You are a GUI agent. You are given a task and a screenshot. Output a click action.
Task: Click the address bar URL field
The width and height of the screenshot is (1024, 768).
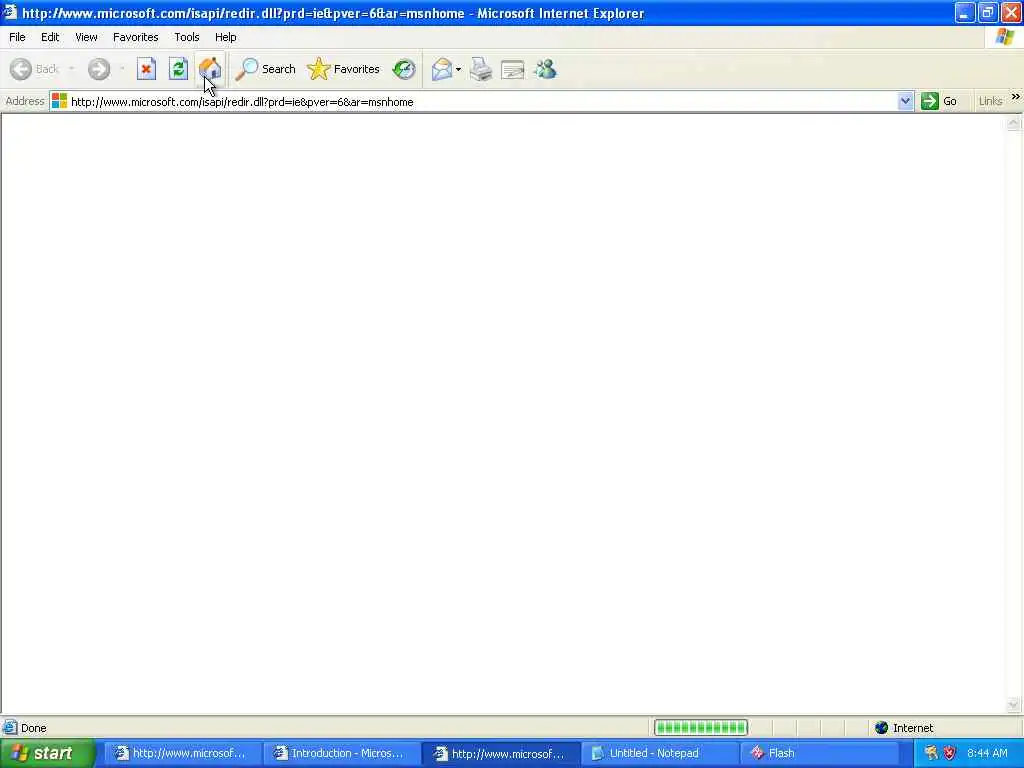point(482,101)
